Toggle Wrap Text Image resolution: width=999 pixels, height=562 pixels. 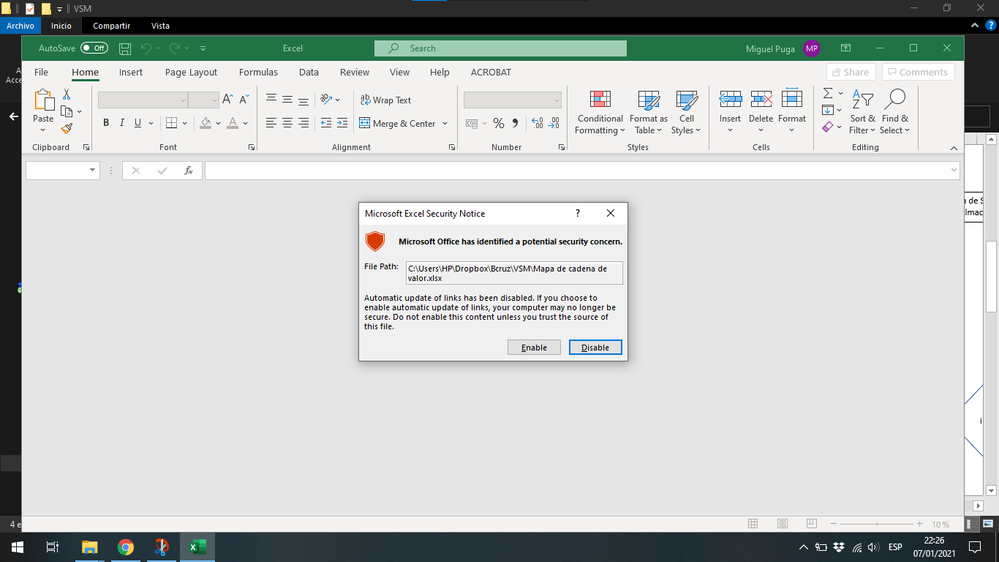tap(386, 100)
